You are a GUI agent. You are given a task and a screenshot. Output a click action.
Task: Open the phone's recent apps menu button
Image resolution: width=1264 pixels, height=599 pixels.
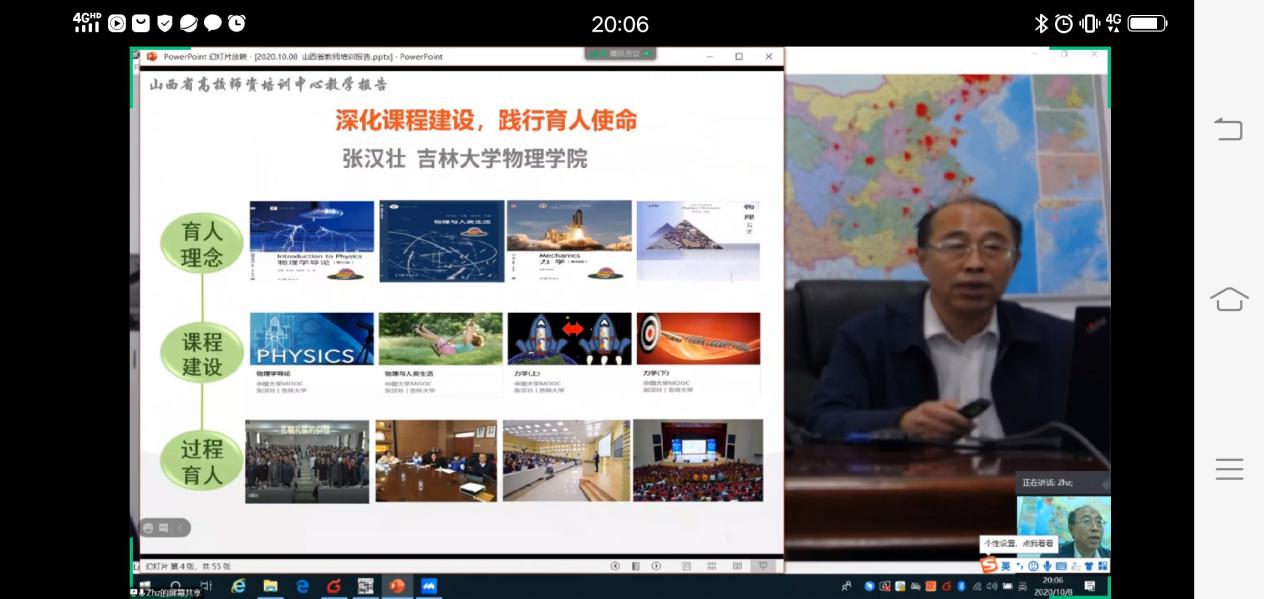pos(1229,469)
